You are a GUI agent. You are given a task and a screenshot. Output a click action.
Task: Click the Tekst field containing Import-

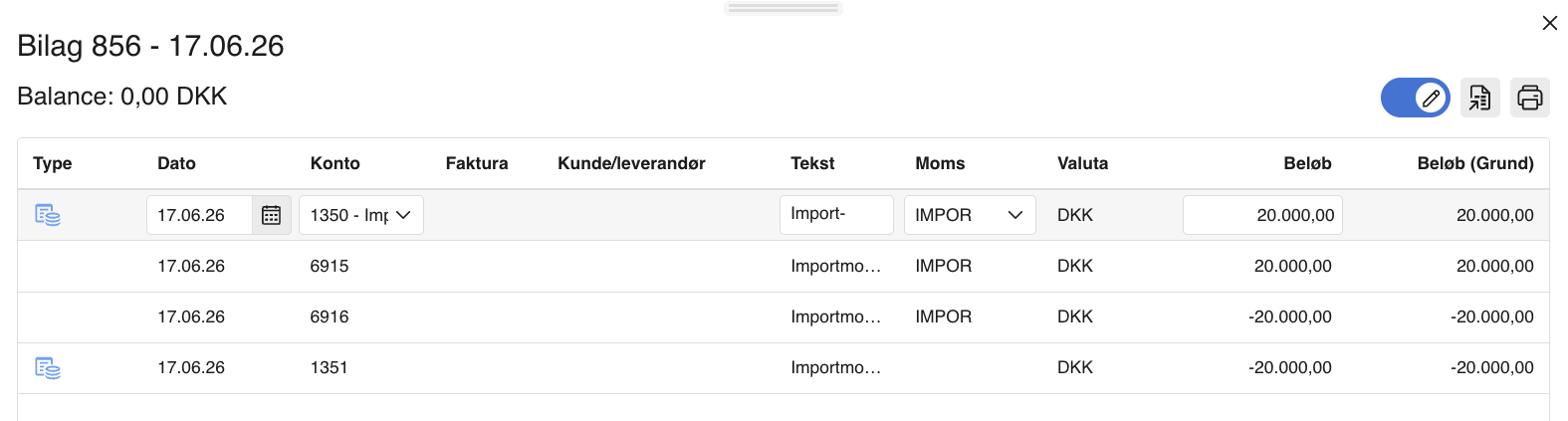[835, 215]
